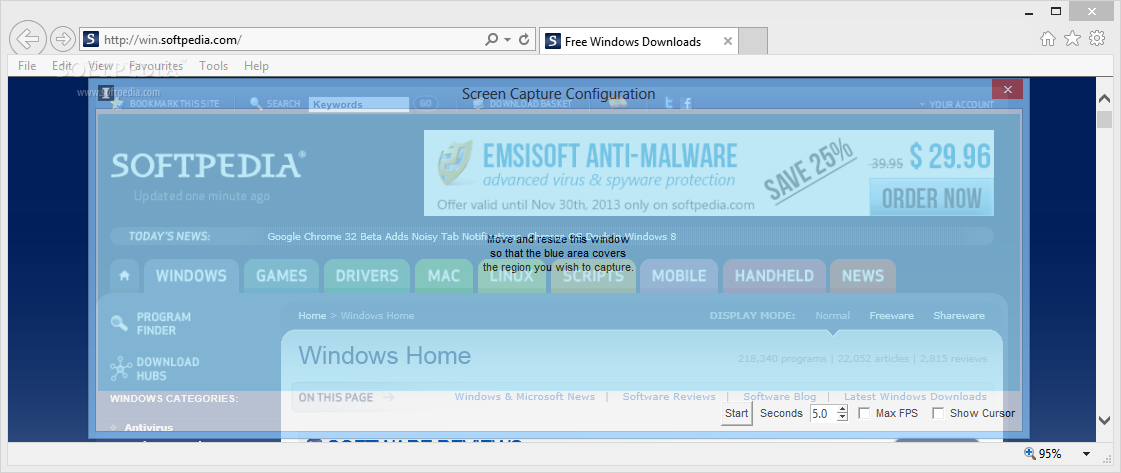Click the Start capture button
1121x473 pixels.
point(736,413)
